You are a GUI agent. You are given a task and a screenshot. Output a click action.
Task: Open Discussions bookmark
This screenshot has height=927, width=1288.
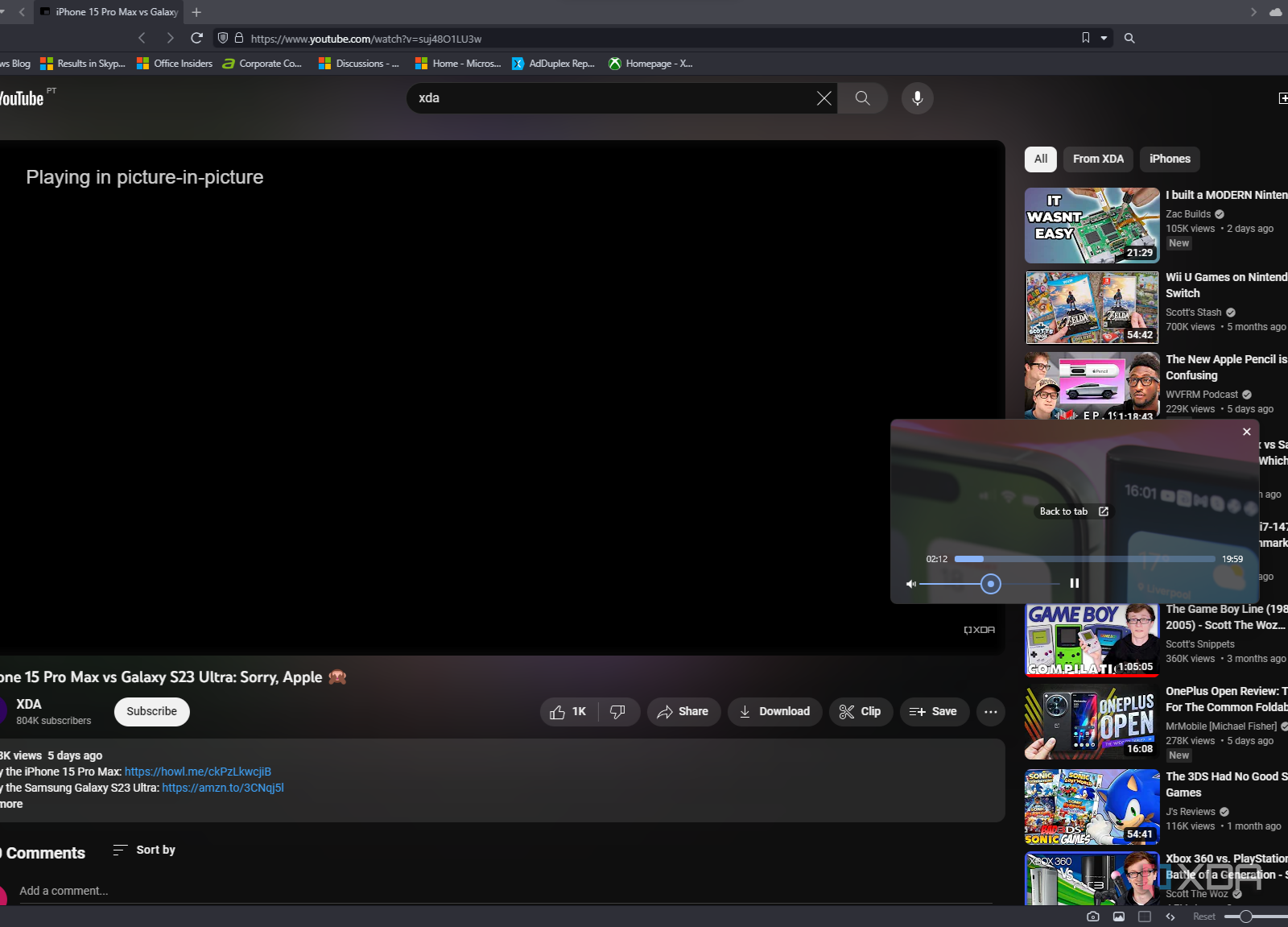click(x=359, y=64)
